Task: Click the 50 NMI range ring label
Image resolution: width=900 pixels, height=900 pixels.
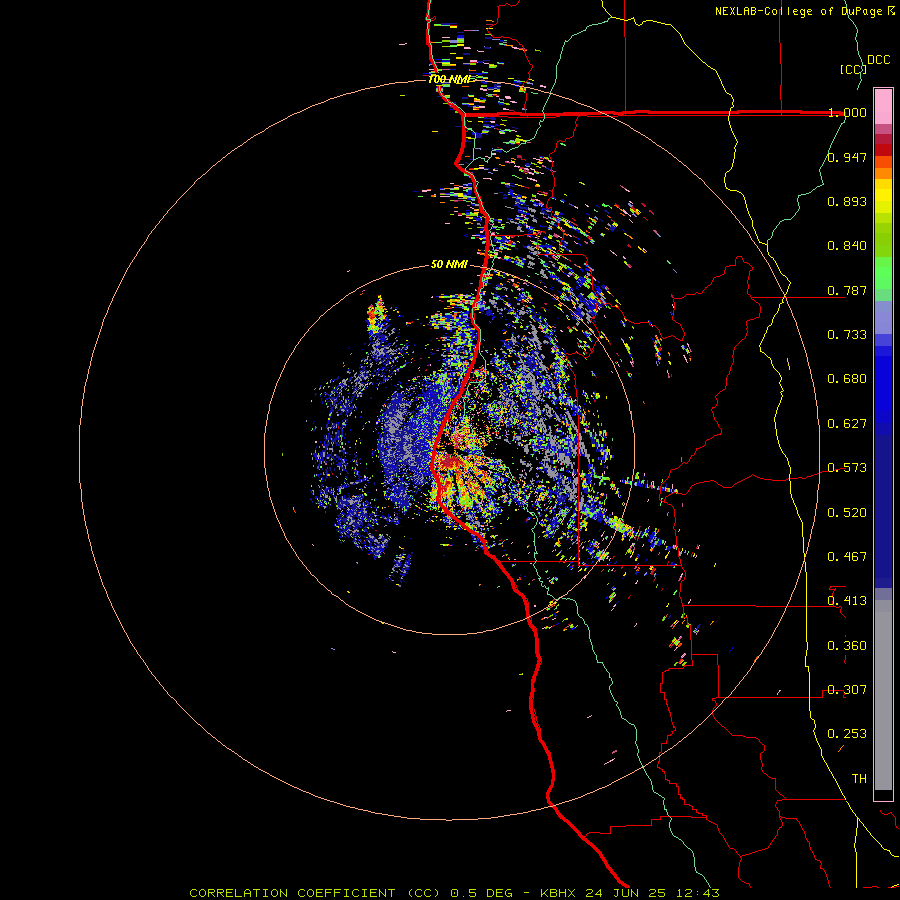Action: click(449, 265)
